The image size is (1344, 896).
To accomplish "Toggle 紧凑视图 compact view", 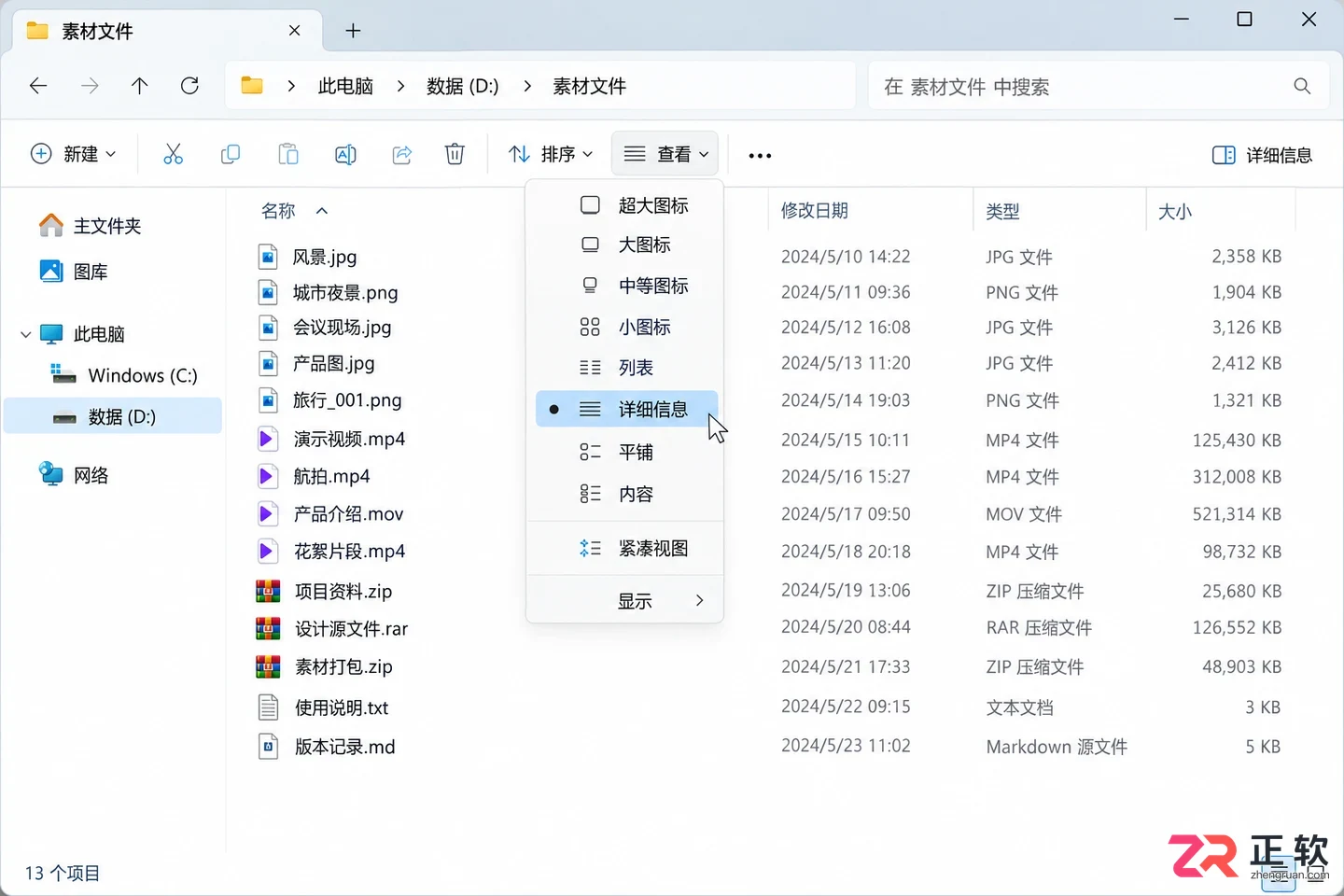I will pos(624,548).
